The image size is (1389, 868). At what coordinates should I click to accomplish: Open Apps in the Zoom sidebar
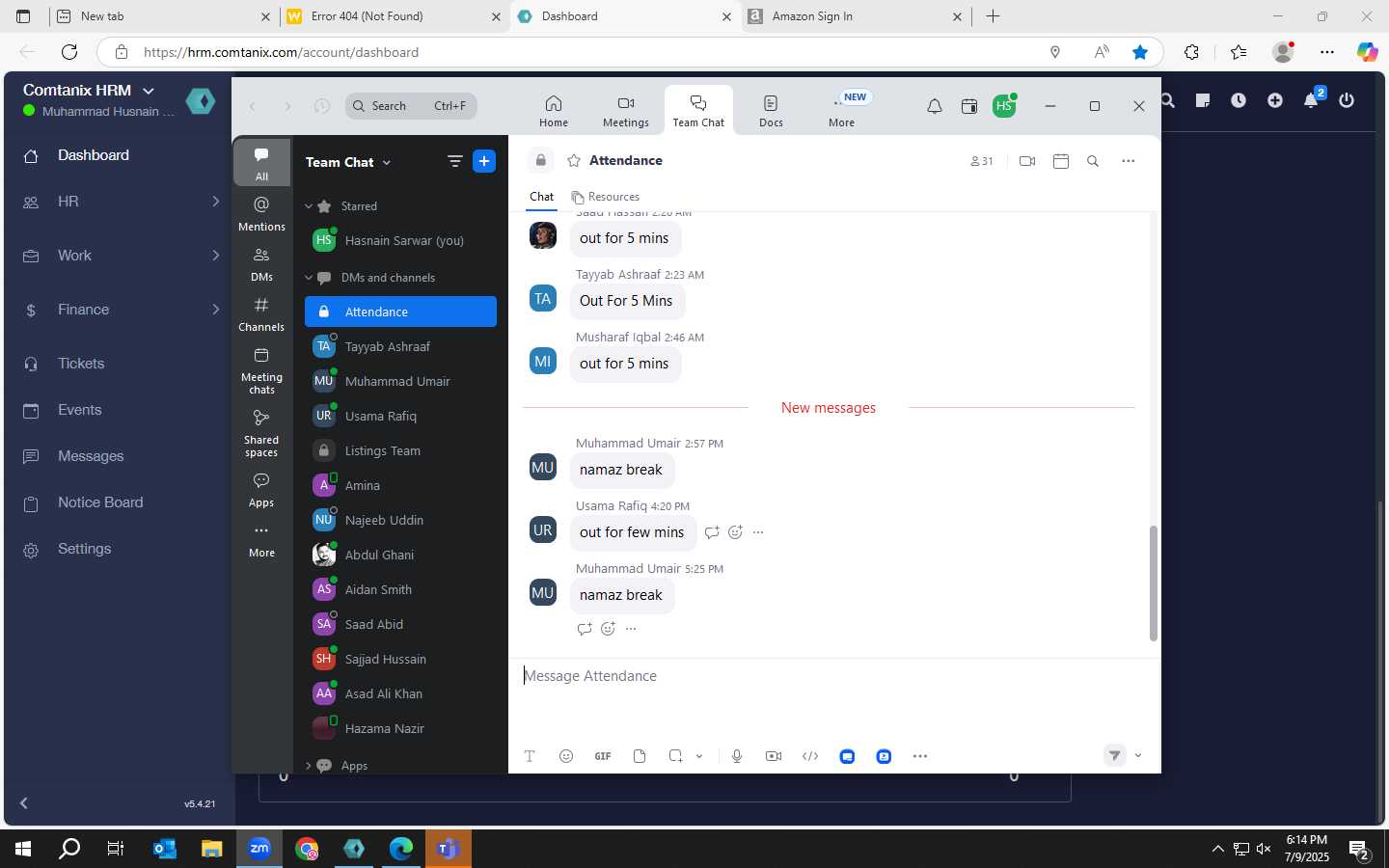261,489
